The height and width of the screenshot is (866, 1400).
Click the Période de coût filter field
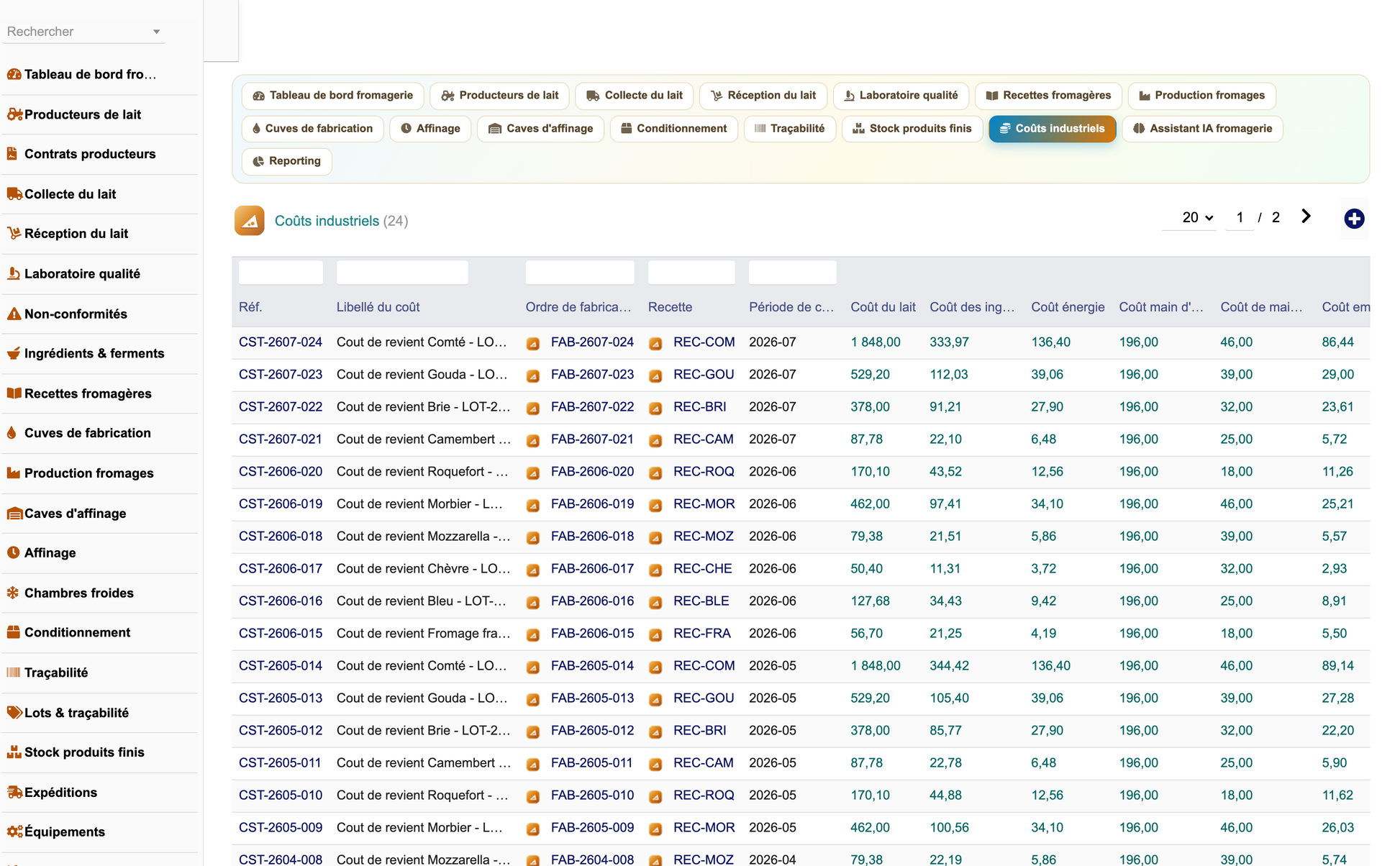793,273
